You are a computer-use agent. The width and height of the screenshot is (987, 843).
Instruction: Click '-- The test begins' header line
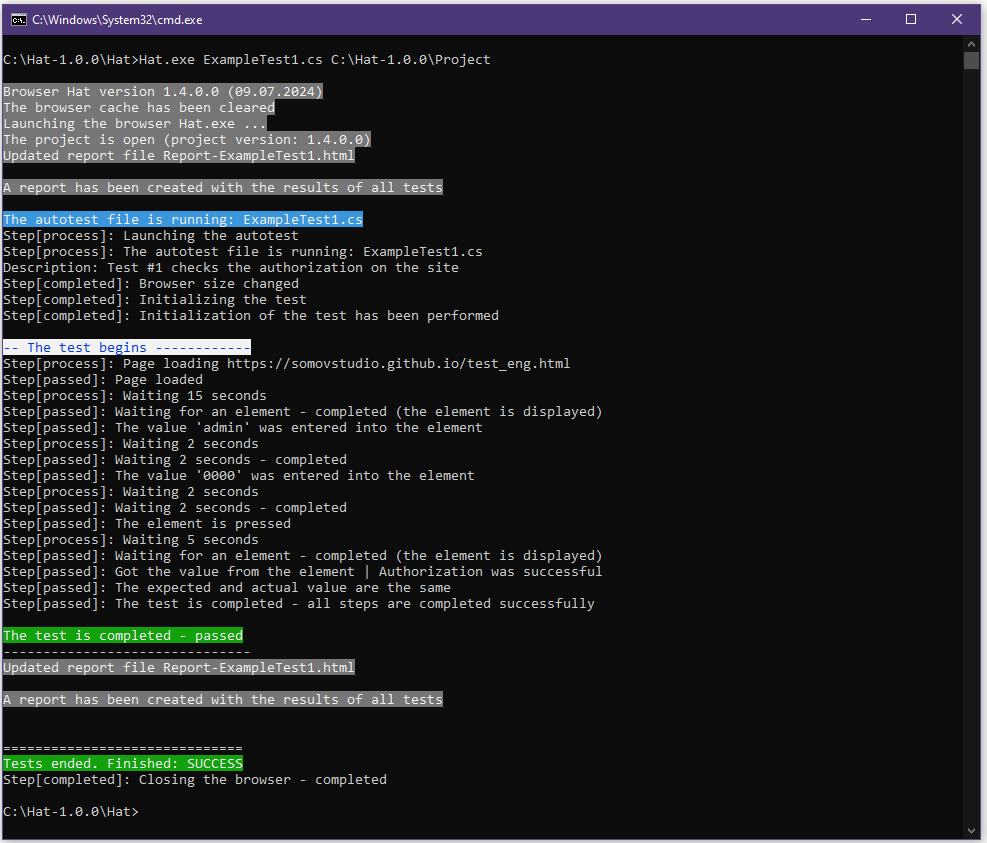tap(127, 348)
